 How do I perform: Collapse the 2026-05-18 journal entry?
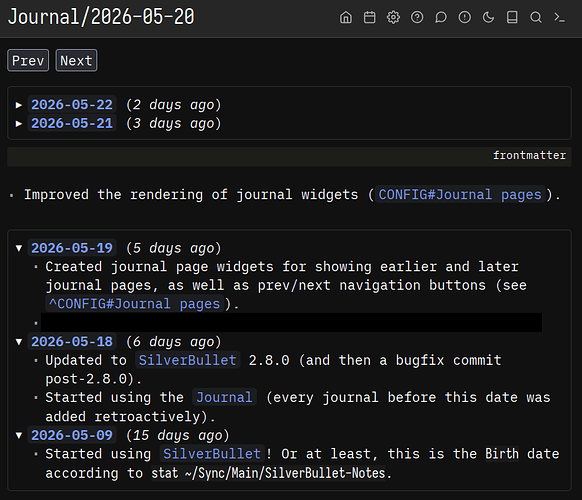(19, 341)
